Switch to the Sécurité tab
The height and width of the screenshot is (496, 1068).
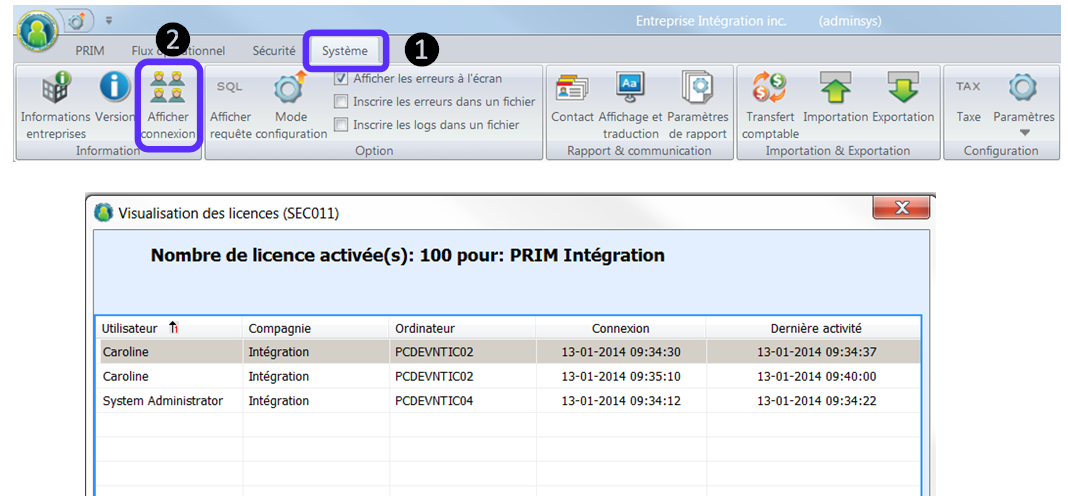point(273,50)
